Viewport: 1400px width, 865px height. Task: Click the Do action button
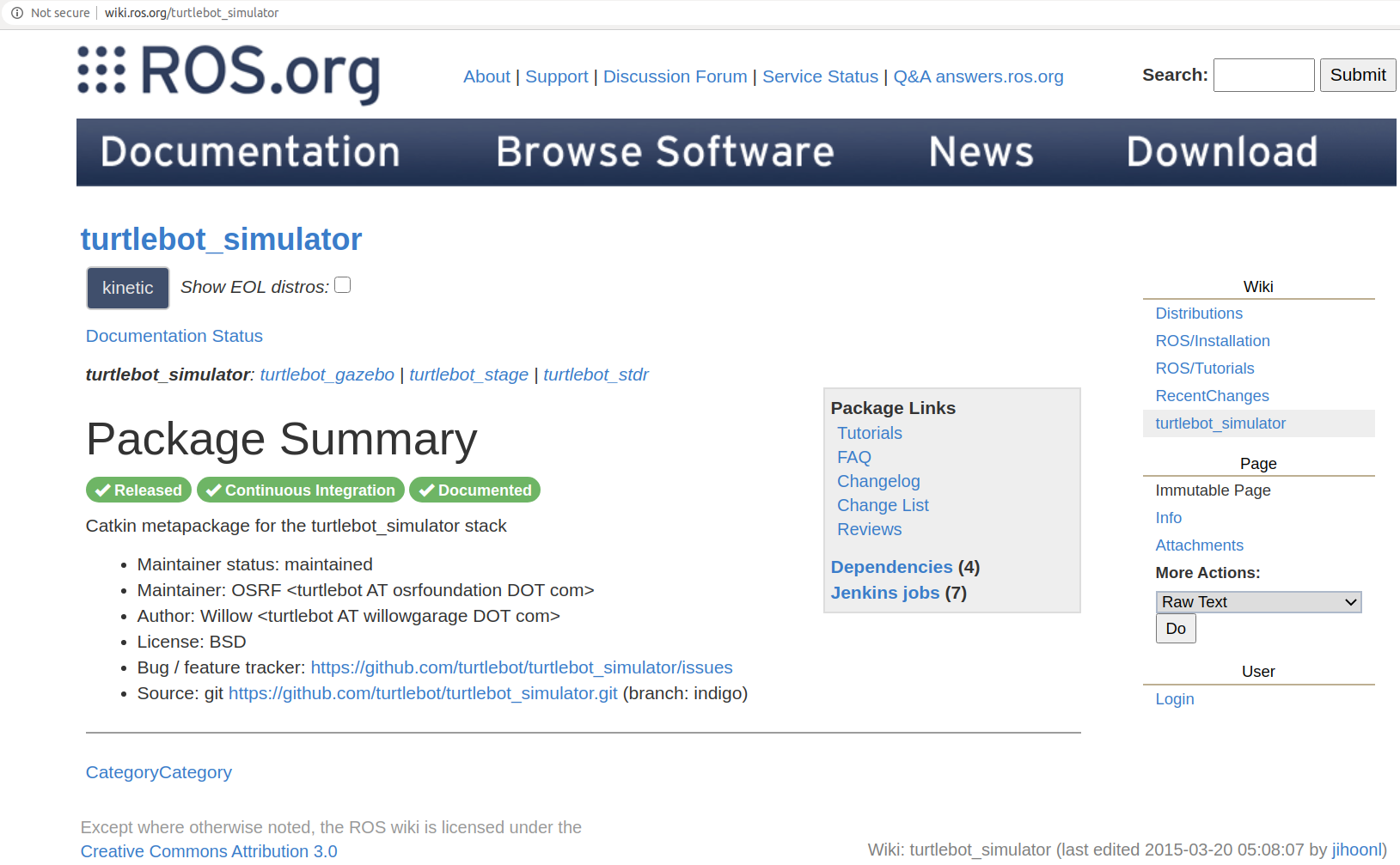tap(1176, 629)
